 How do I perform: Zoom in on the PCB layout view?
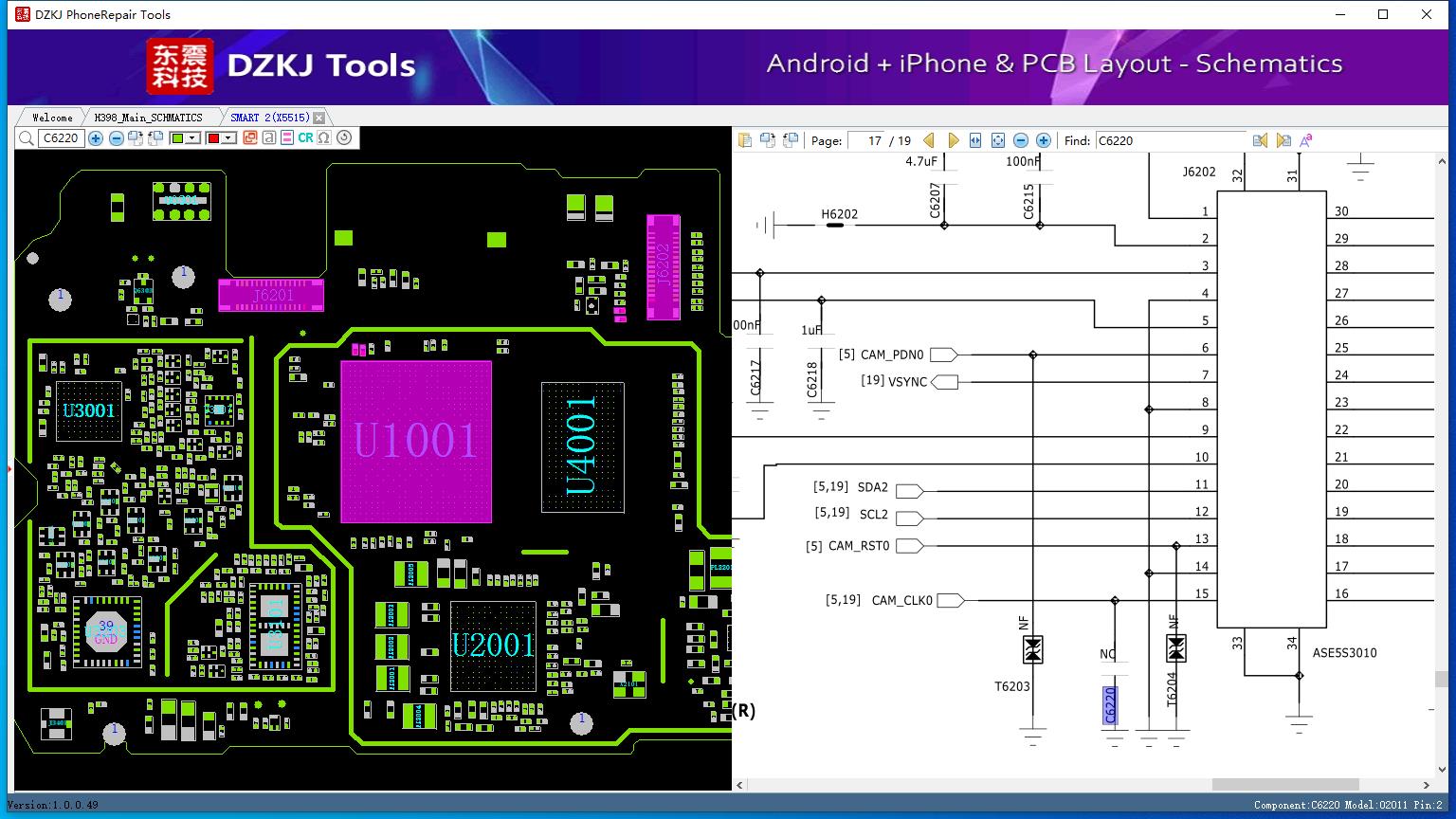click(x=96, y=138)
